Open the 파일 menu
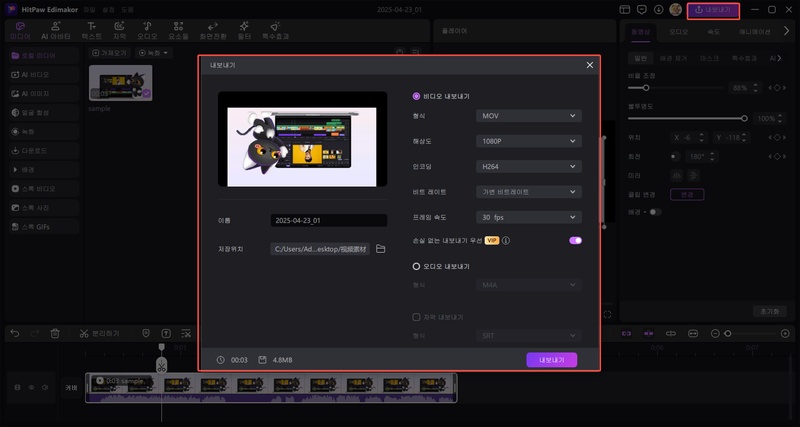This screenshot has width=800, height=427. [x=89, y=10]
